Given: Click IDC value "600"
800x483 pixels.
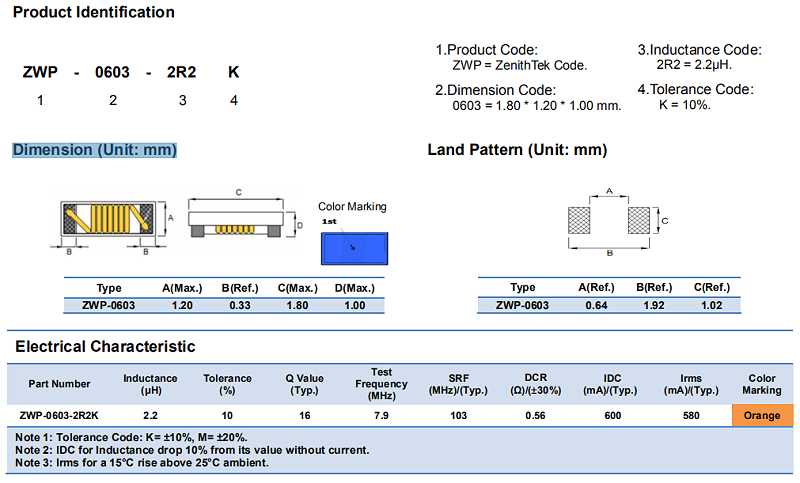Looking at the screenshot, I should click(x=612, y=416).
